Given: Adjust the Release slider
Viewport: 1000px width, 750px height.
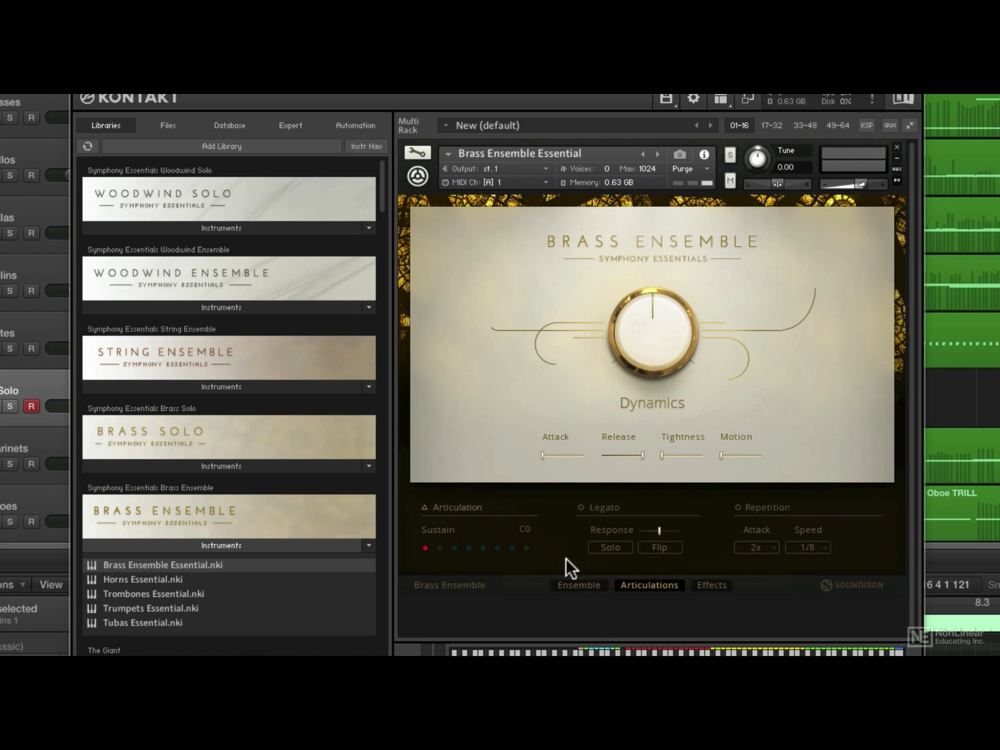Looking at the screenshot, I should point(622,455).
